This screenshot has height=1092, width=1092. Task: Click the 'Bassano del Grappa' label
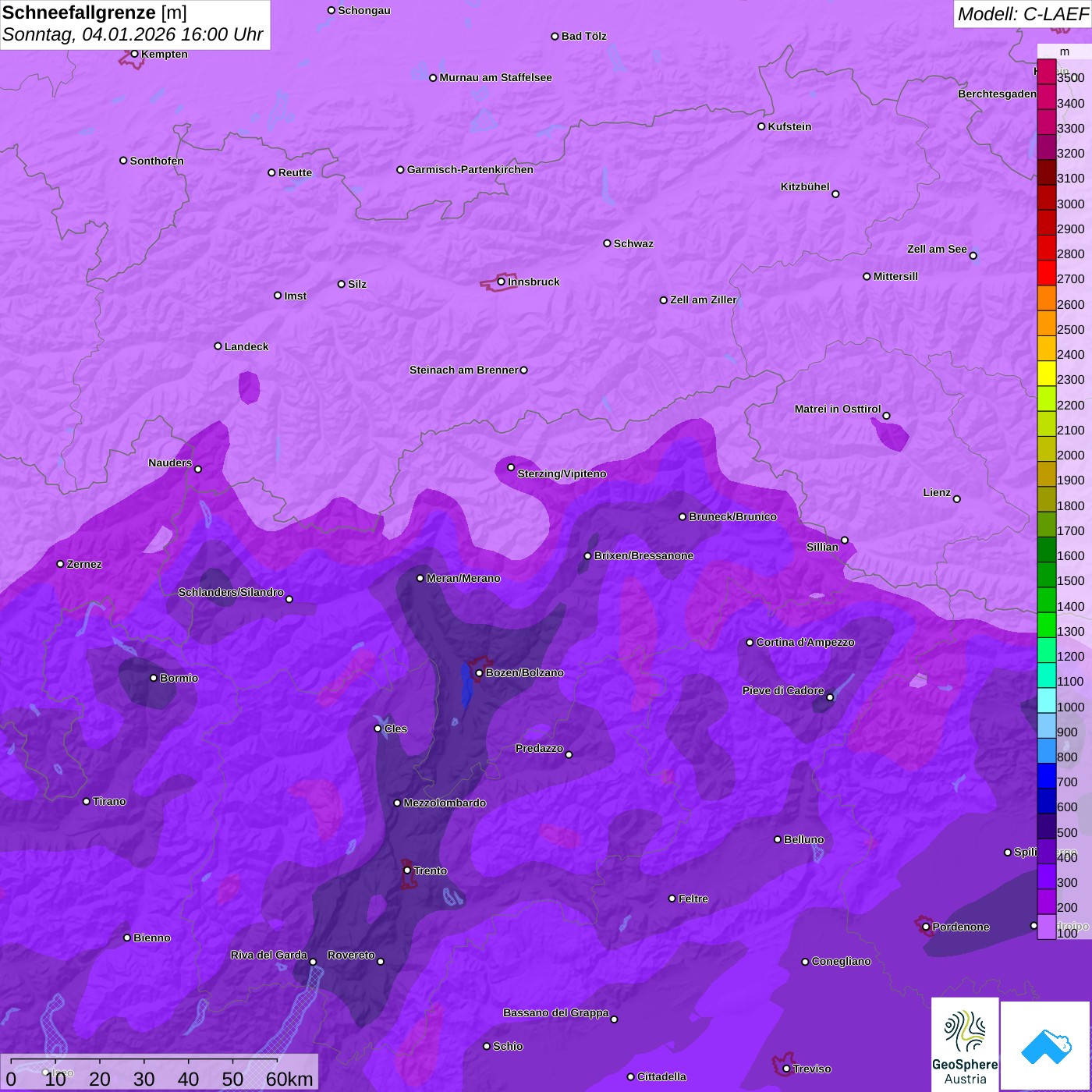[556, 1013]
